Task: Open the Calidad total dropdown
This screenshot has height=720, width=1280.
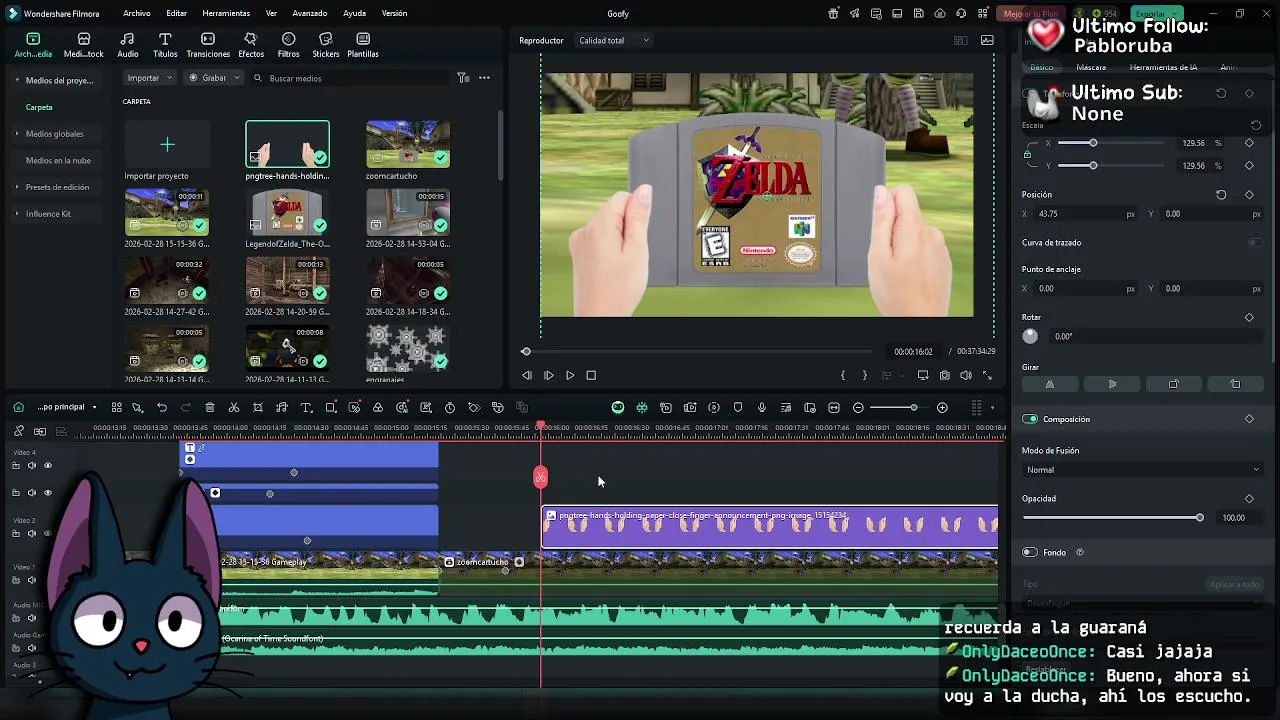Action: 613,41
